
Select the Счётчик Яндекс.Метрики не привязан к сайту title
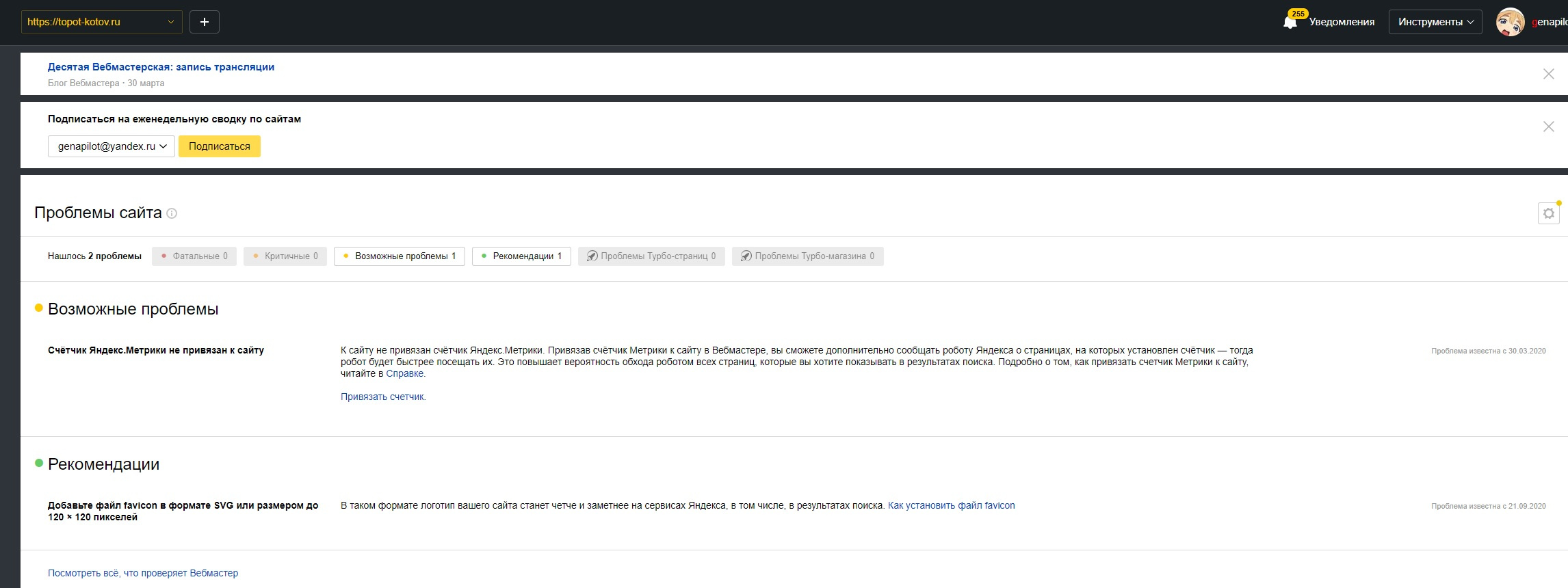156,350
